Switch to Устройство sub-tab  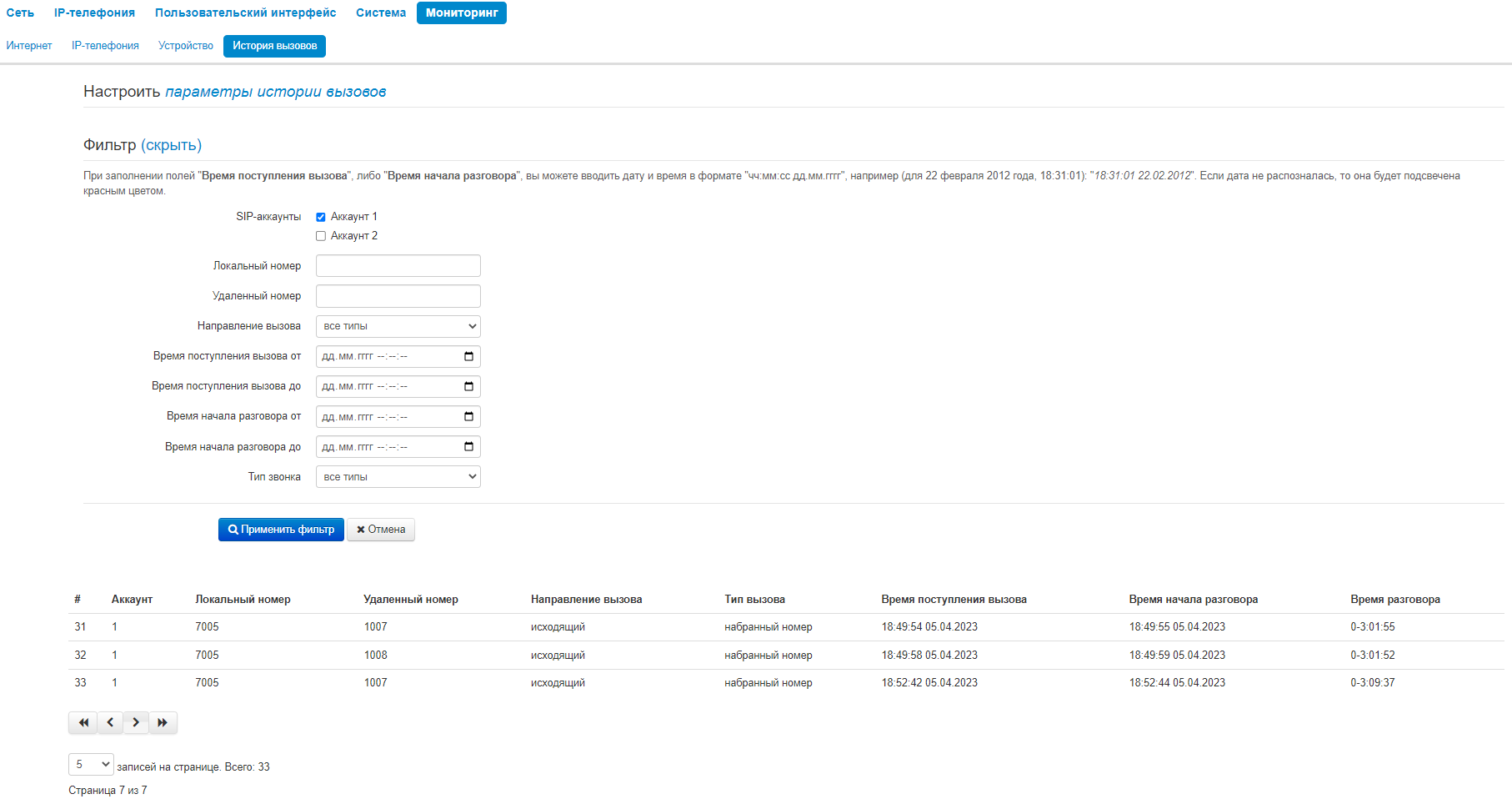coord(186,46)
